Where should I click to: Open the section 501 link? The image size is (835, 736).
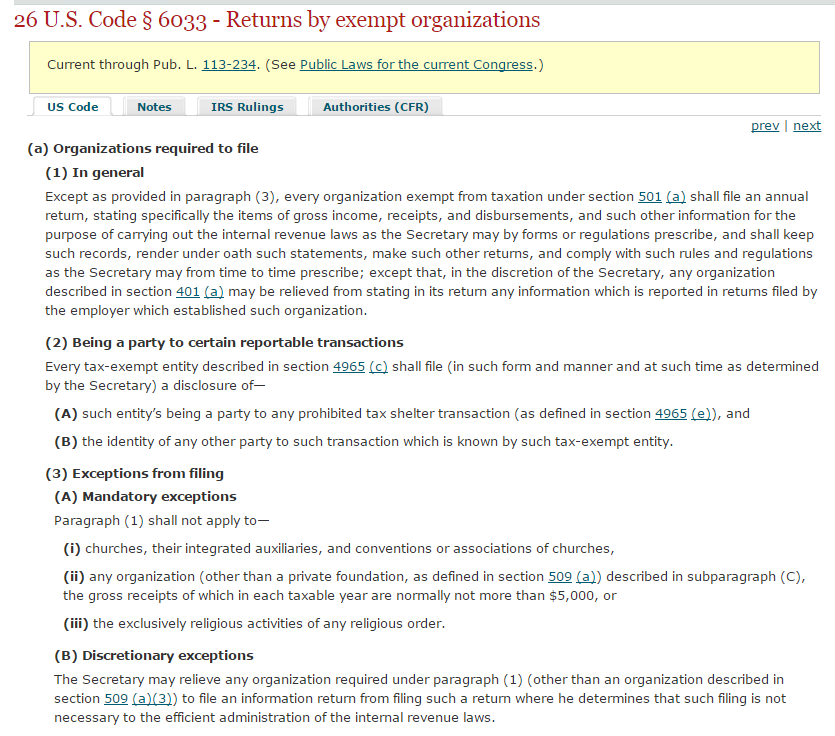(x=650, y=197)
